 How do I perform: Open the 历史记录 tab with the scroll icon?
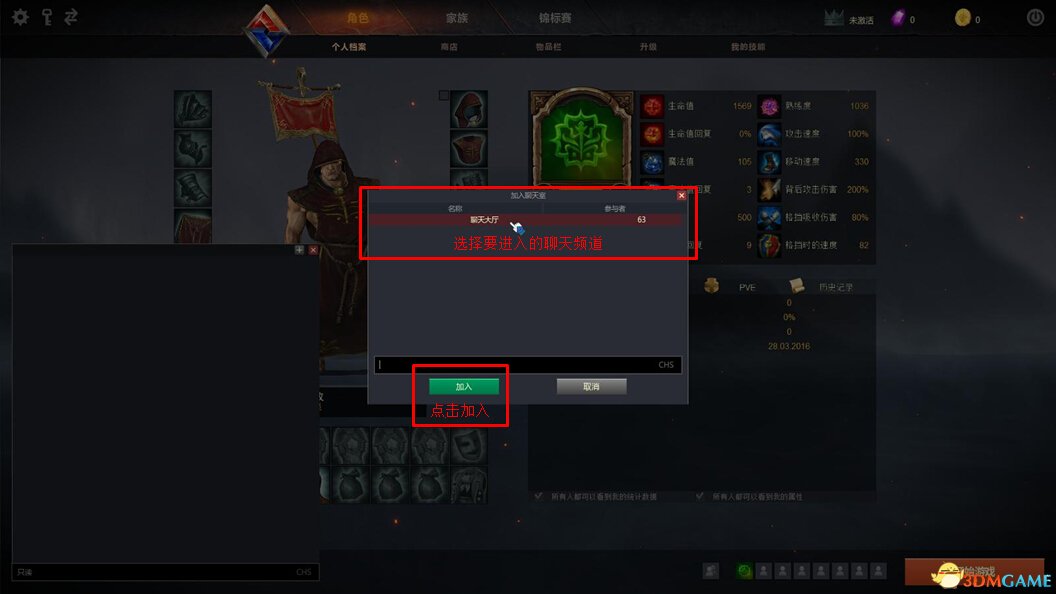(x=822, y=287)
